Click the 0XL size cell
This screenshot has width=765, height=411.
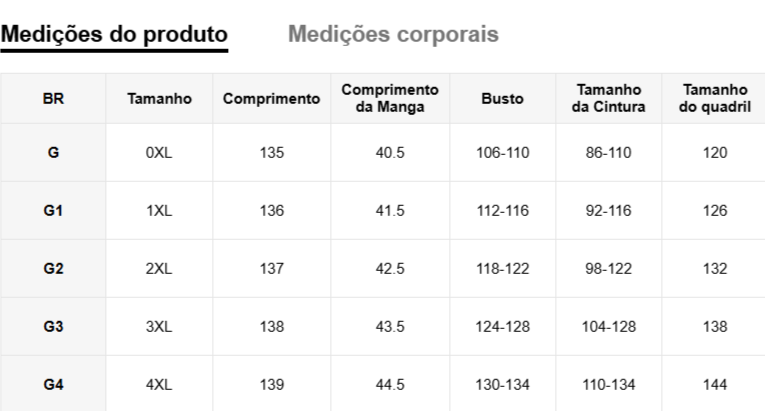coord(160,153)
